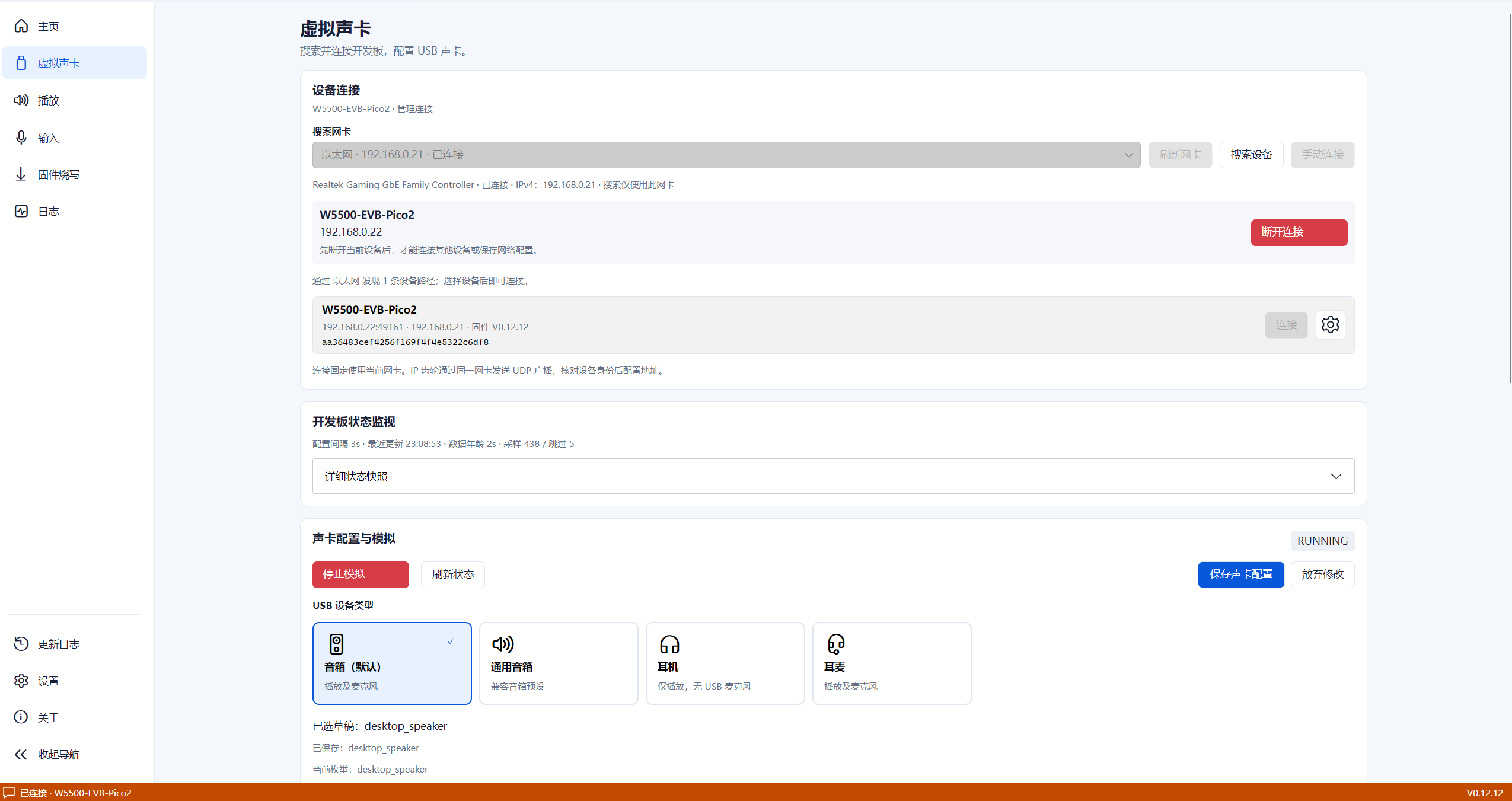Image resolution: width=1512 pixels, height=801 pixels.
Task: Switch to the 固件烧写 page
Action: coord(74,174)
